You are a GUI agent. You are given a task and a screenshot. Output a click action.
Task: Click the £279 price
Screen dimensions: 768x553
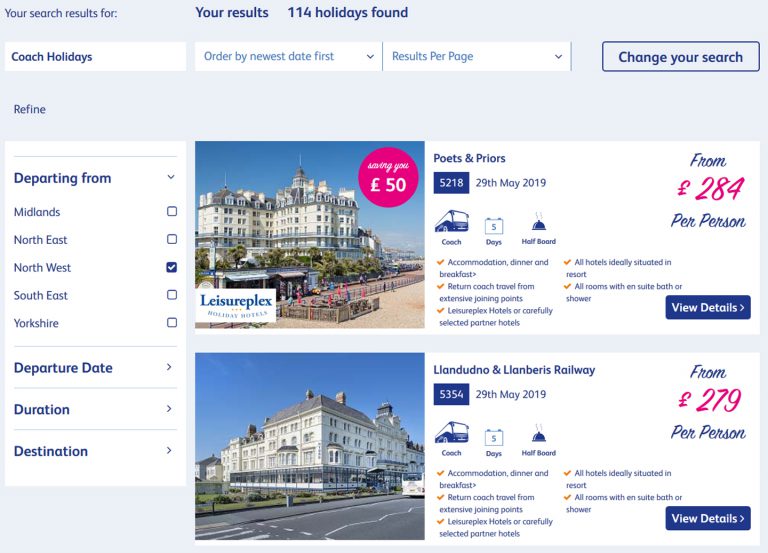(710, 400)
